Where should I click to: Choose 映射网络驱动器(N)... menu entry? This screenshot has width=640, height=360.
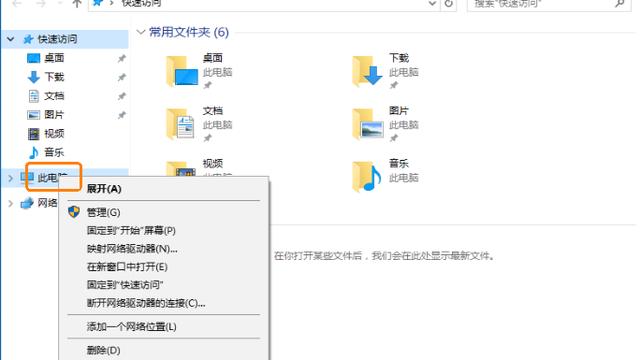pos(164,249)
